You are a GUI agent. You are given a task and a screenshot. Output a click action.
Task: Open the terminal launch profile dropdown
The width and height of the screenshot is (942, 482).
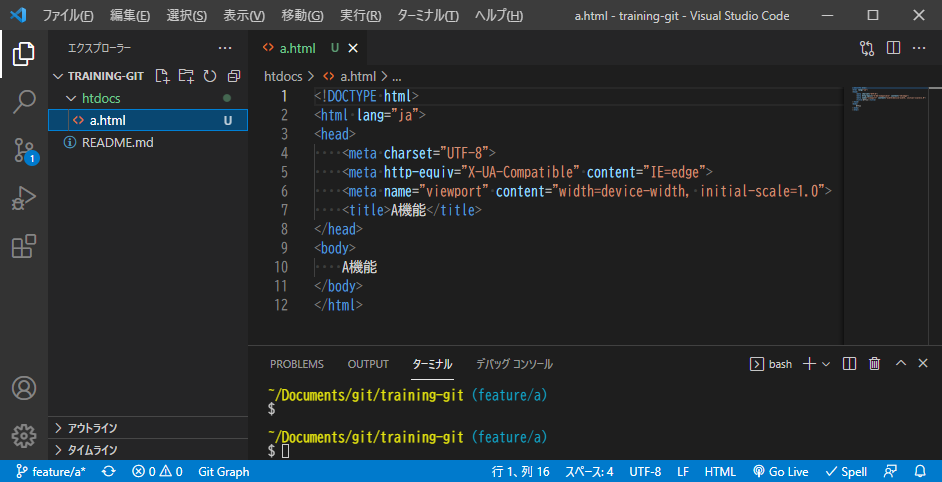coord(825,364)
